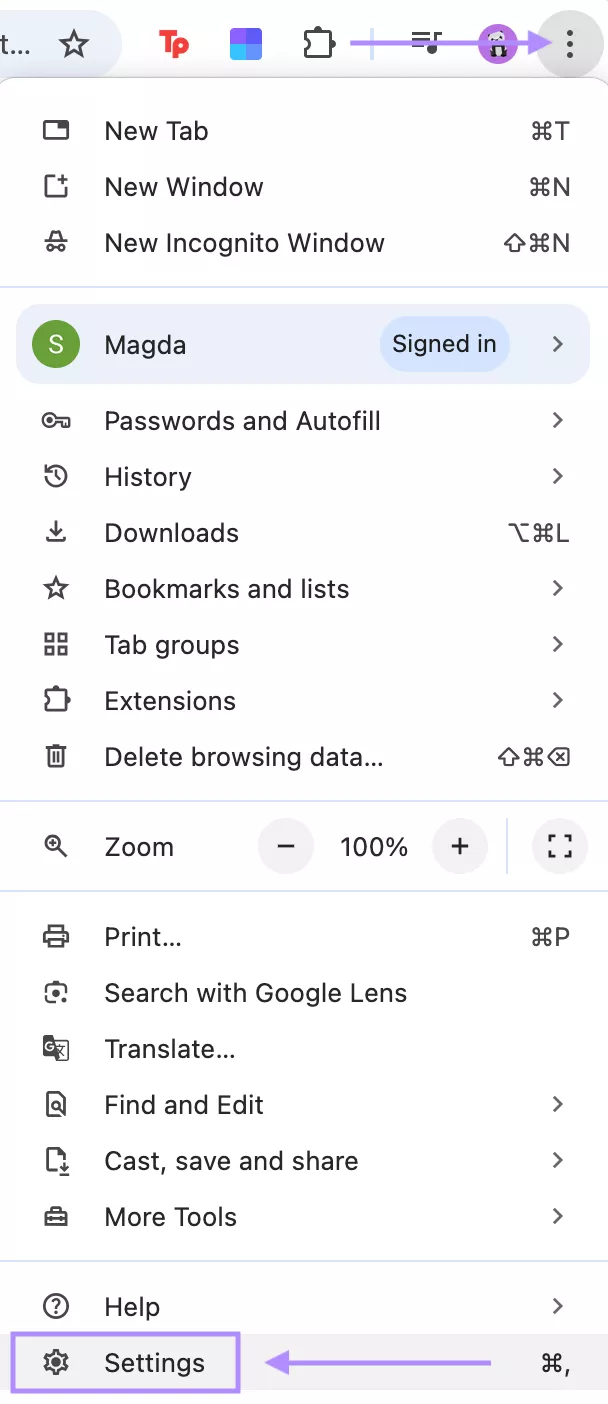Open the three-dot Chrome menu icon
Image resolution: width=608 pixels, height=1404 pixels.
[569, 43]
